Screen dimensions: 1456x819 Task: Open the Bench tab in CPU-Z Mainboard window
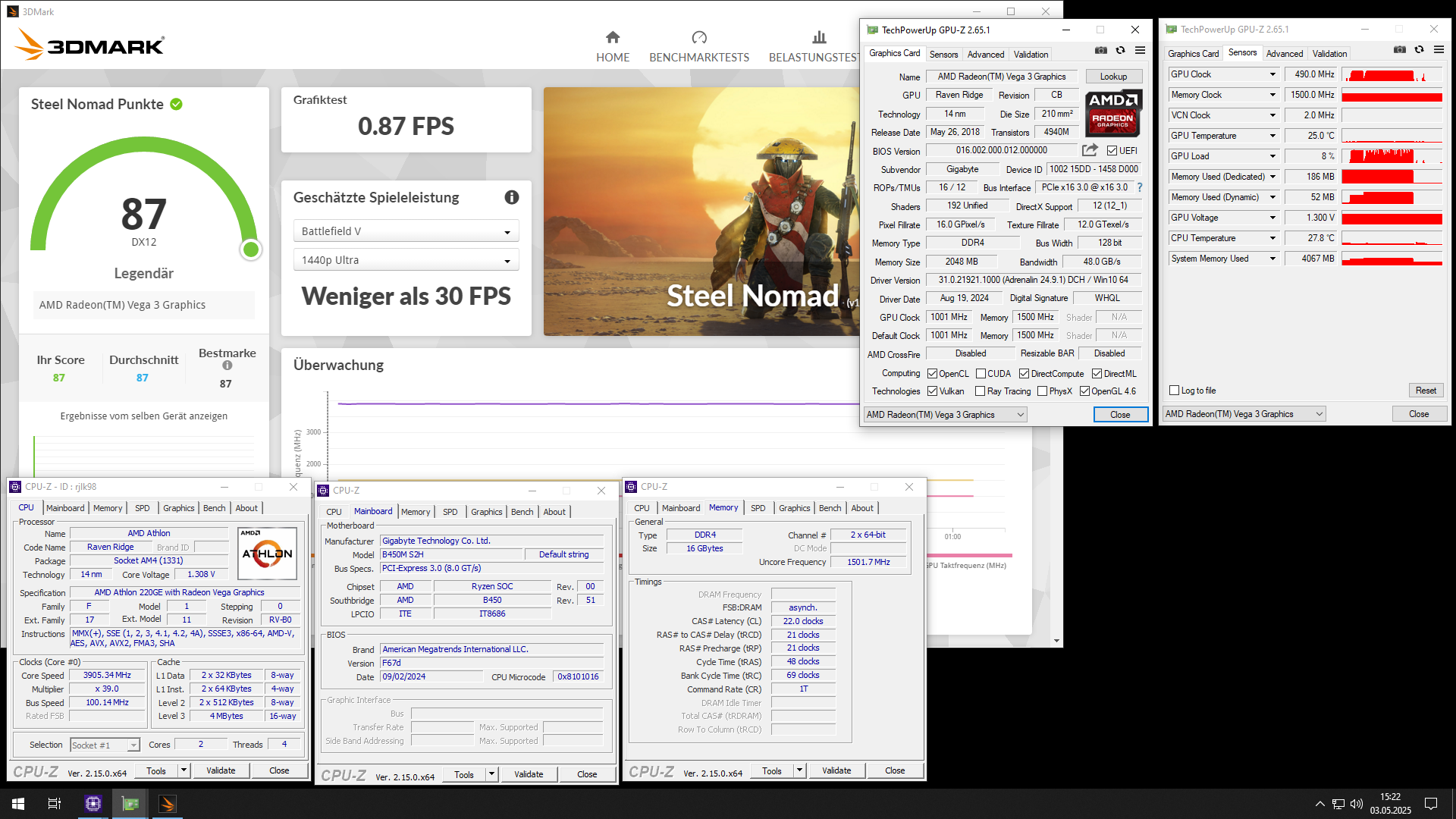click(522, 512)
